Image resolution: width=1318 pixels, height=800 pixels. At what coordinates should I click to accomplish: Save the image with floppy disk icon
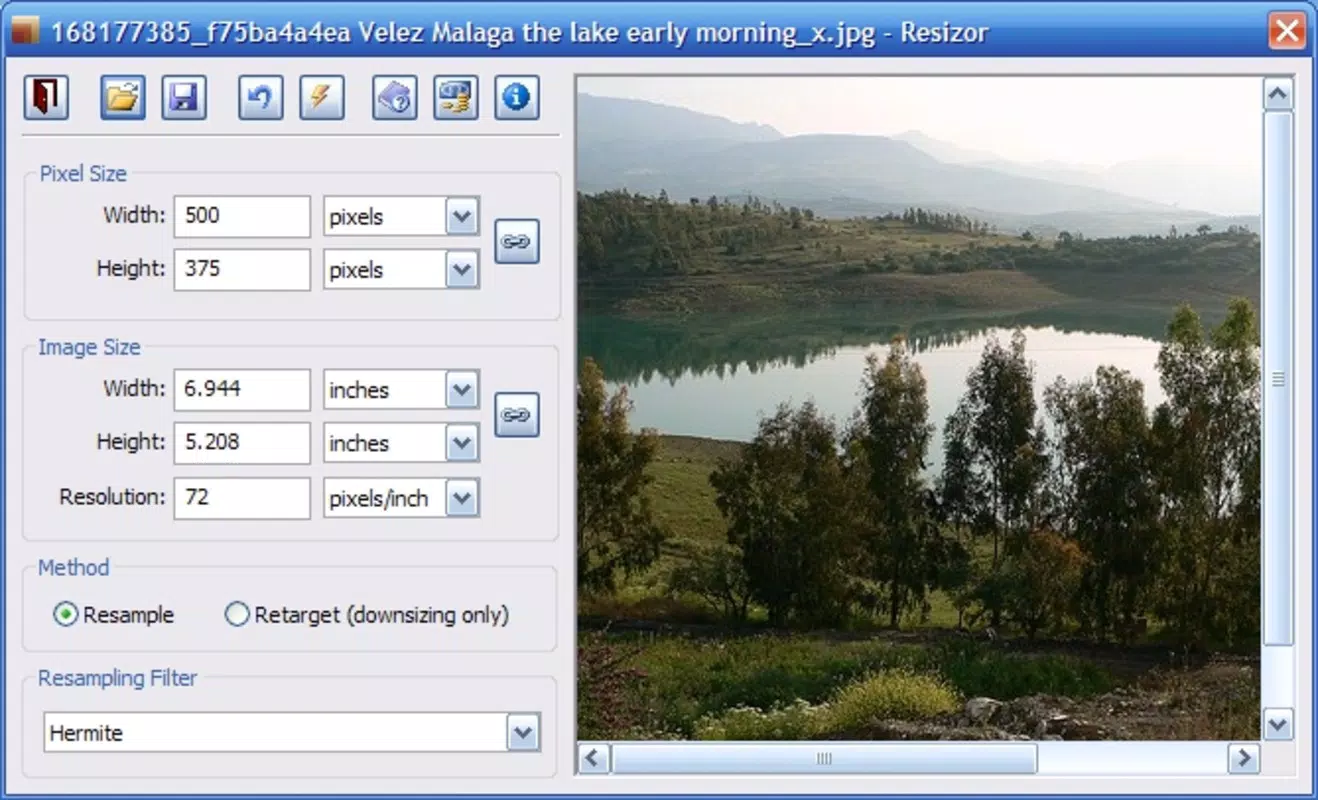click(x=184, y=98)
